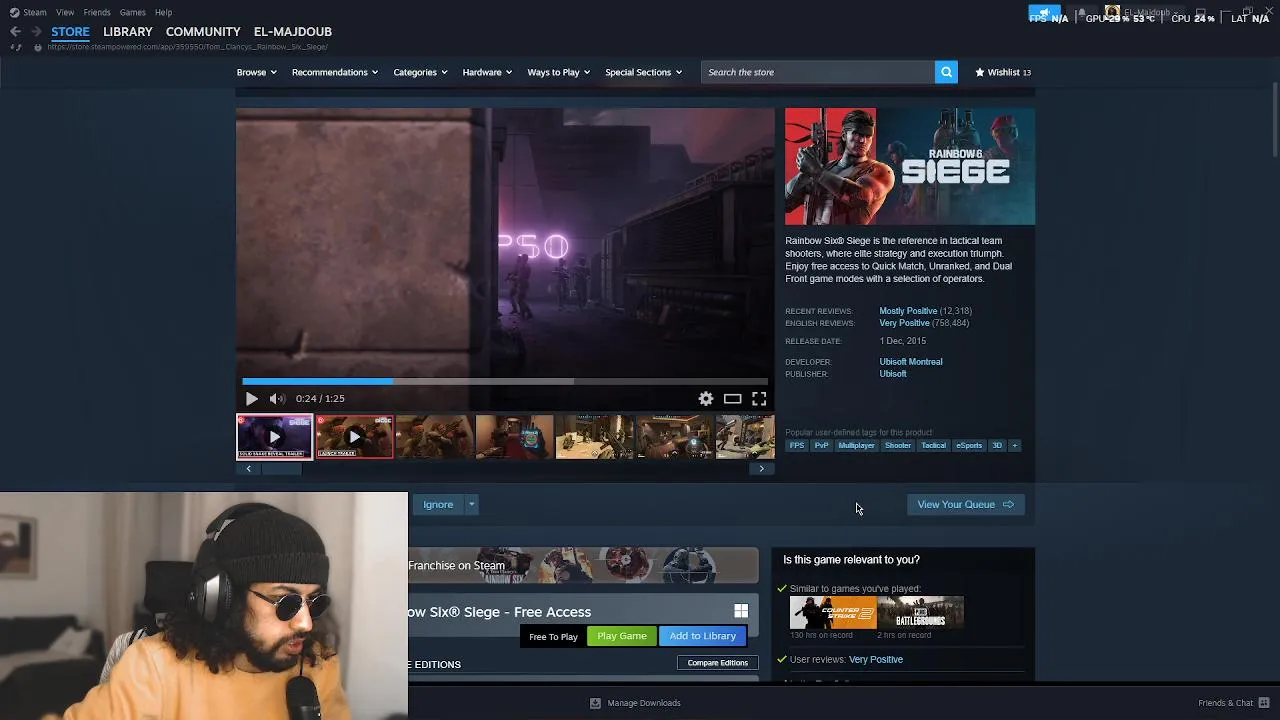The image size is (1280, 720).
Task: Select the Shooter tag
Action: coord(898,446)
